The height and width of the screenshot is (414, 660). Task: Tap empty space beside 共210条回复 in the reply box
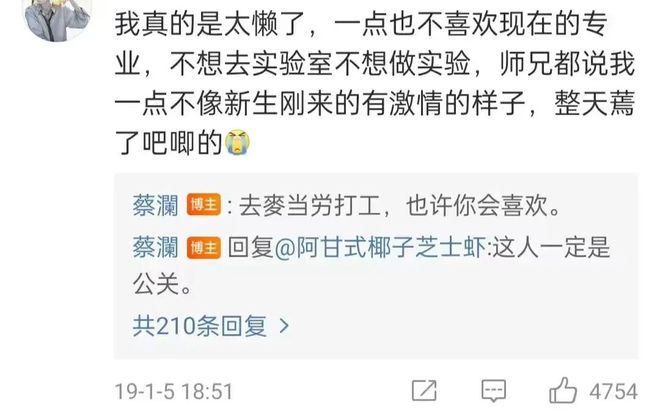coord(463,326)
